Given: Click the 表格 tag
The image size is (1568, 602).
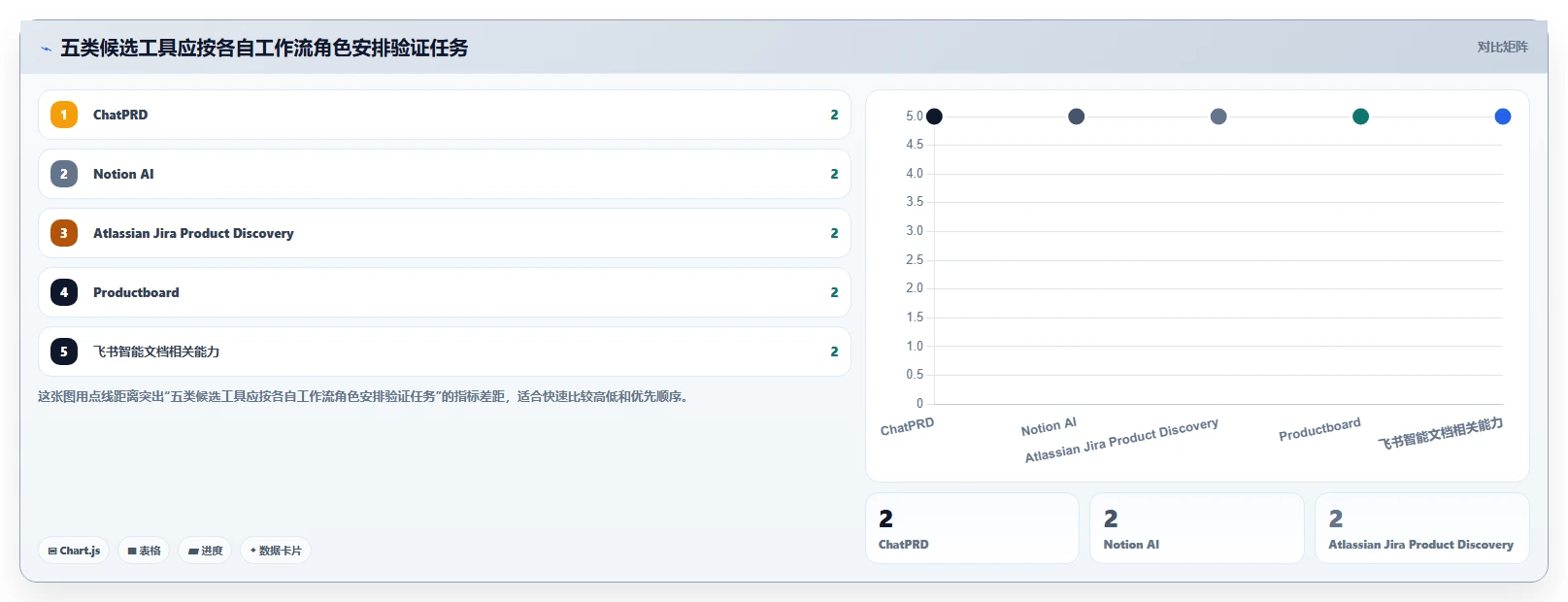Looking at the screenshot, I should coord(144,551).
